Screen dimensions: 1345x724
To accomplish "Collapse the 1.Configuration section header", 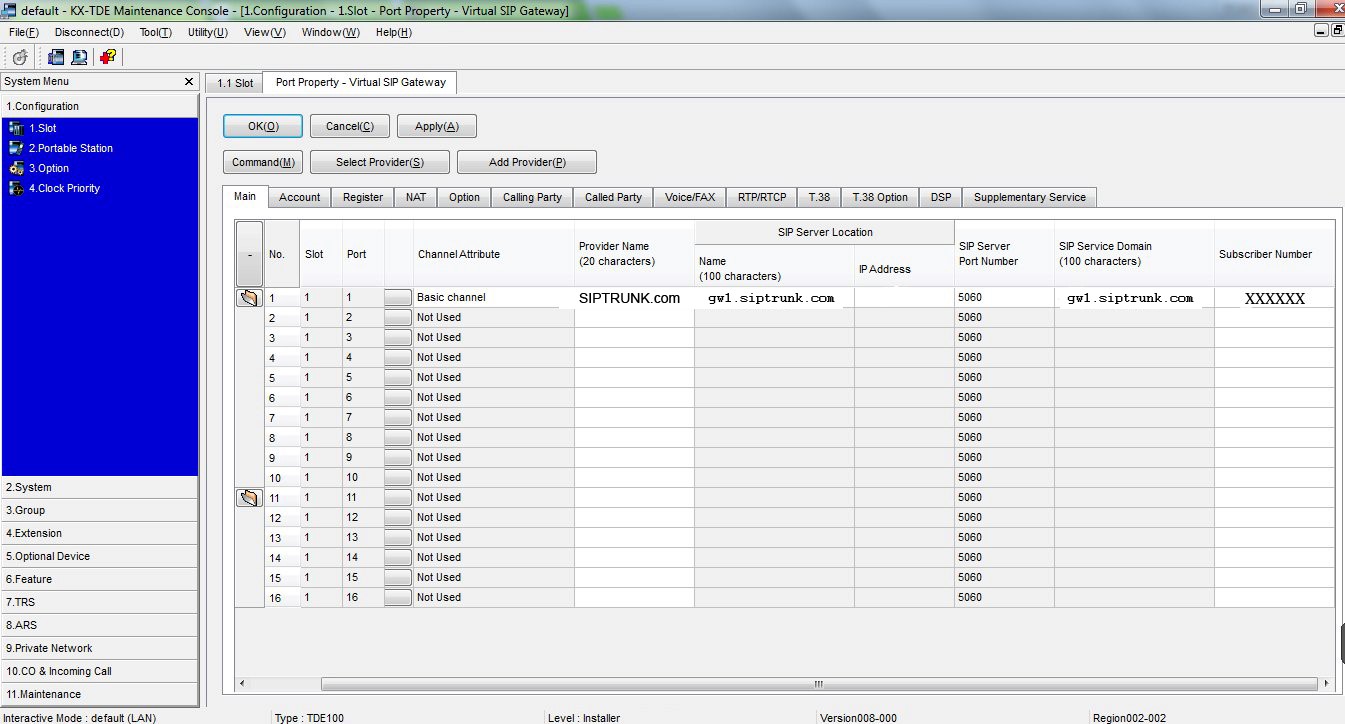I will (100, 106).
